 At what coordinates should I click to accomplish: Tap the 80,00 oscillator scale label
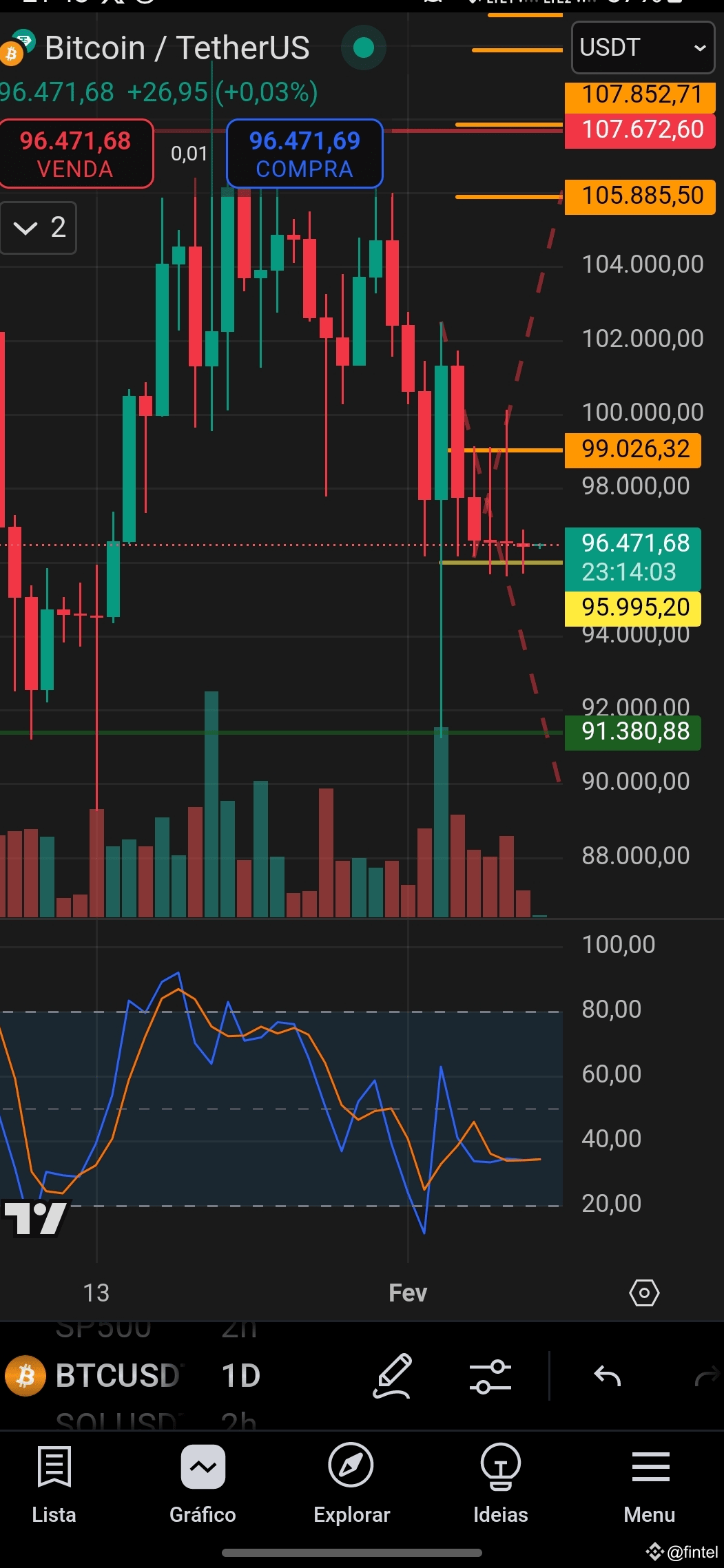point(611,1010)
